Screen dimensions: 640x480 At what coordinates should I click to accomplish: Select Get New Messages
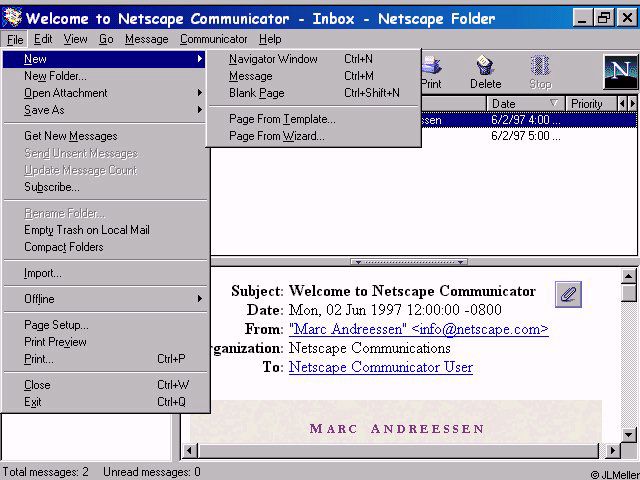[x=104, y=136]
